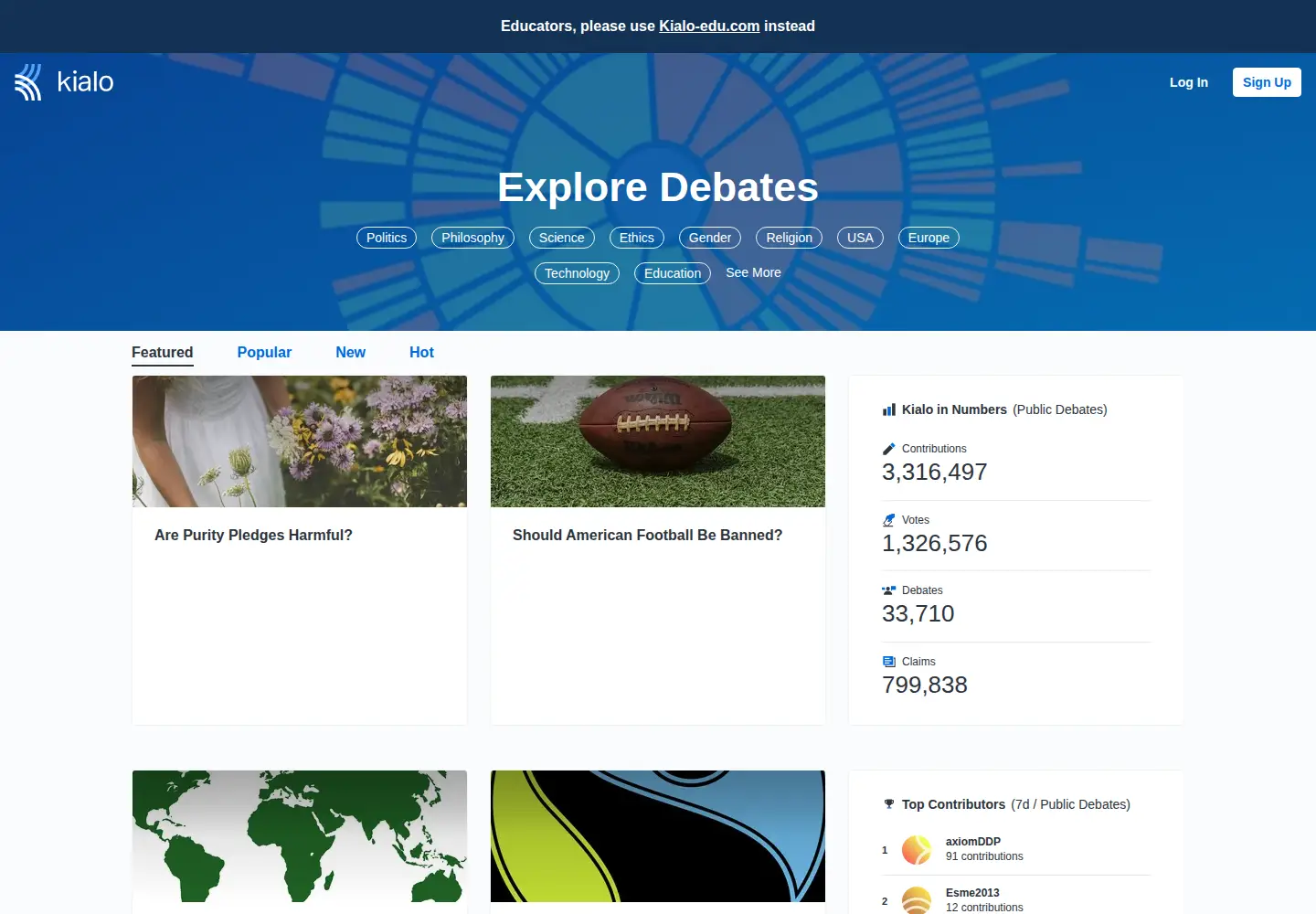Open 'Are Purity Pledges Harmful?' debate

coord(253,536)
